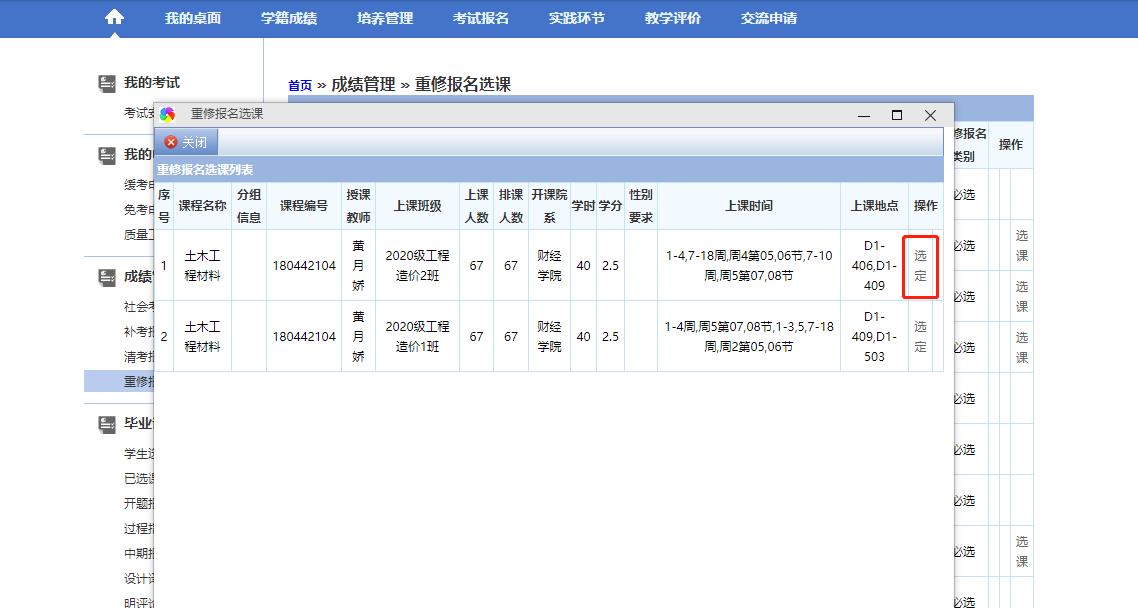Click the 首页 breadcrumb link

pos(300,86)
